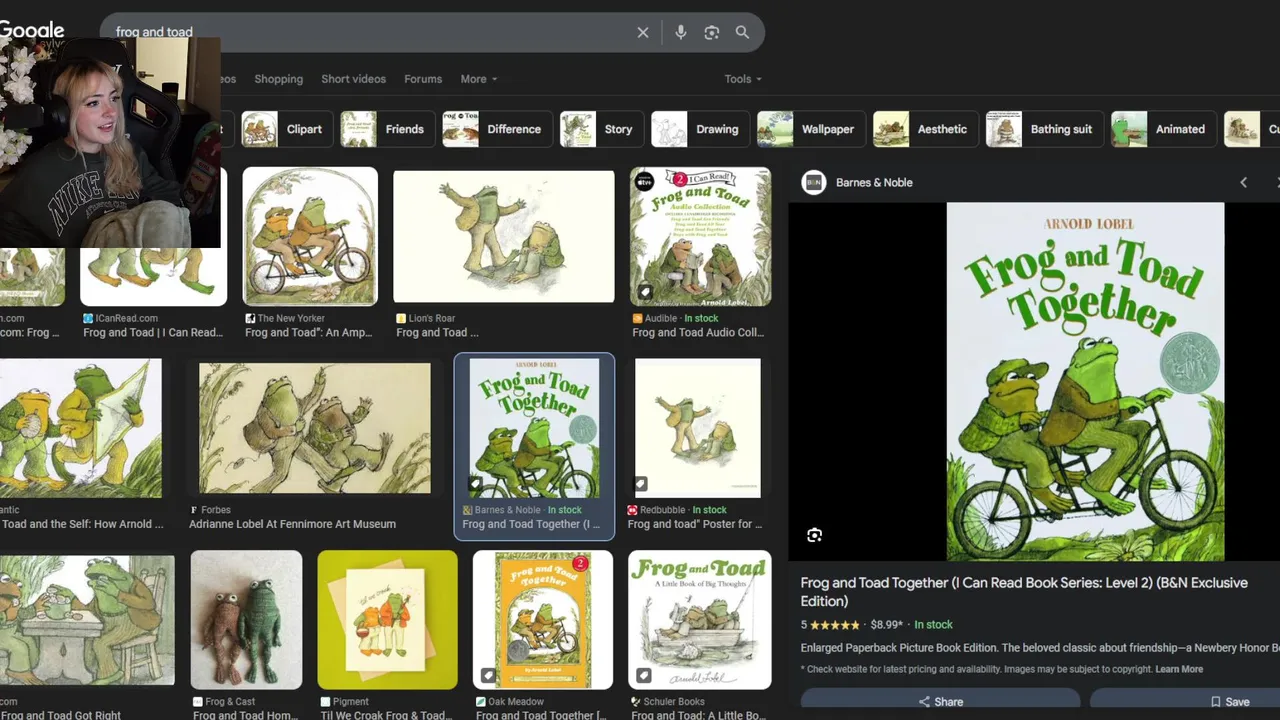Click the magnifying glass search icon
The width and height of the screenshot is (1280, 720).
coord(742,32)
